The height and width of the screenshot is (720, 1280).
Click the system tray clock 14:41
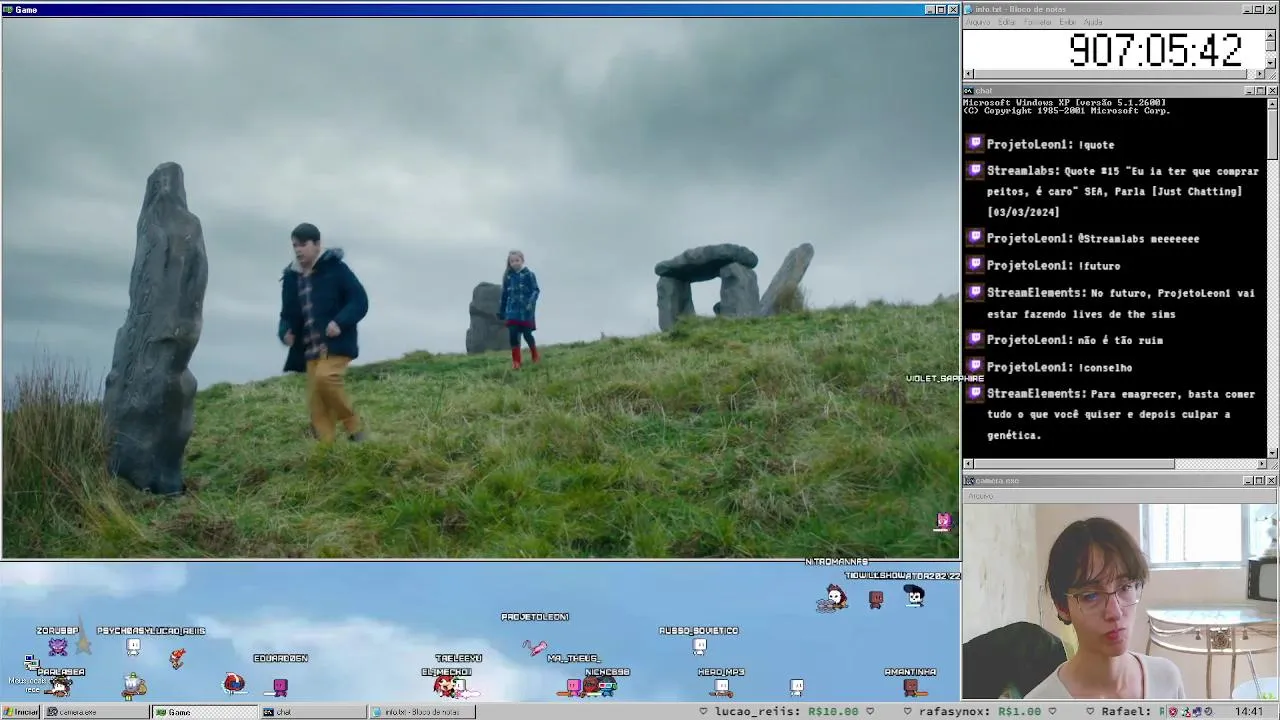[x=1249, y=712]
